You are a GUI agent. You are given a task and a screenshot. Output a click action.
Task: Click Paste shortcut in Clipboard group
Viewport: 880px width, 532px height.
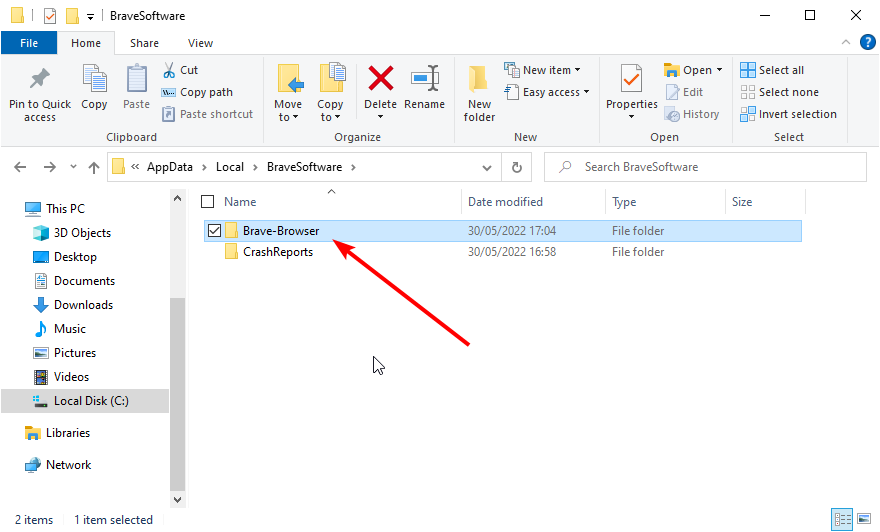(208, 114)
